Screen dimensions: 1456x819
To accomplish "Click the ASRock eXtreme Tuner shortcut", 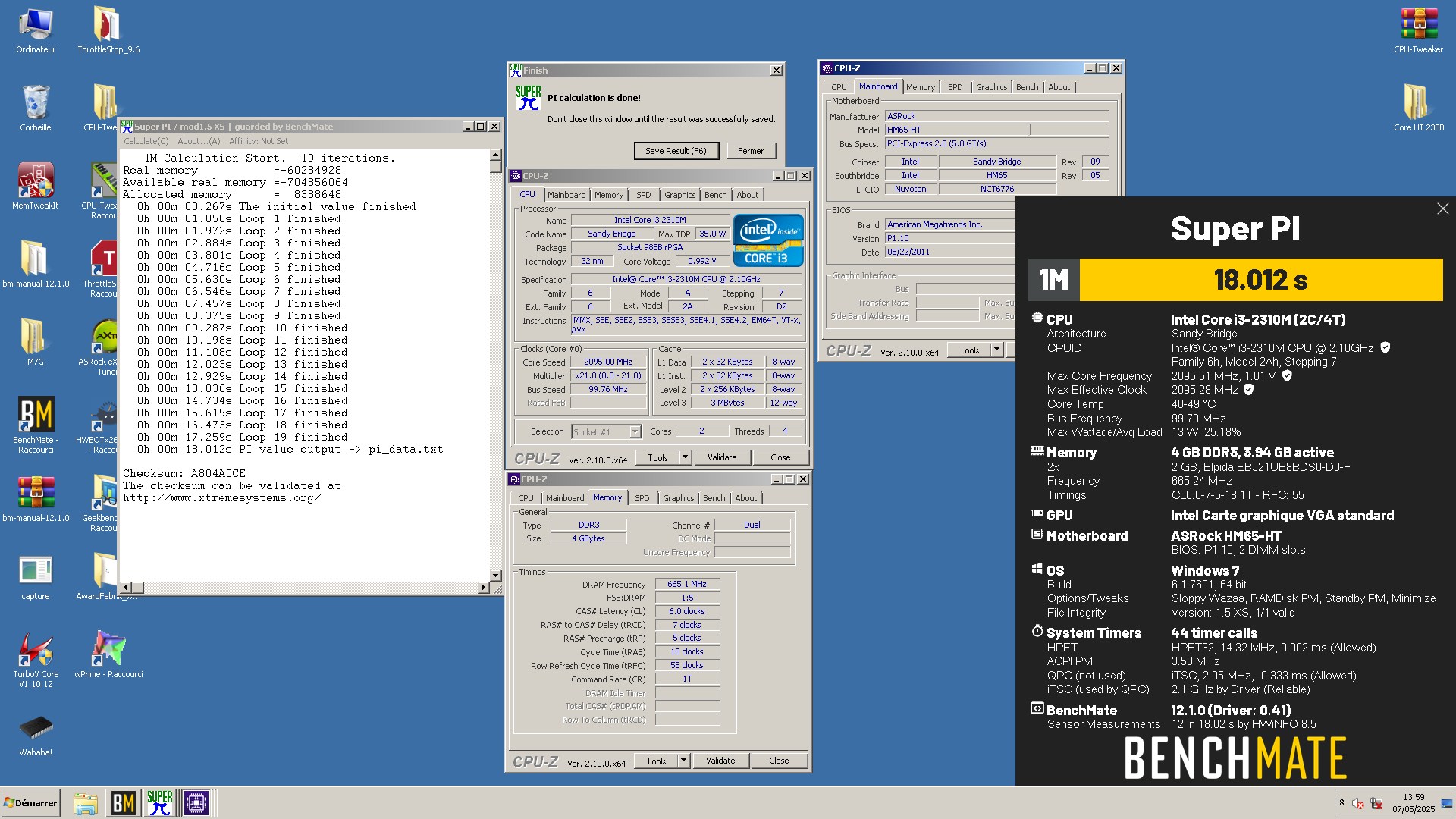I will point(105,347).
